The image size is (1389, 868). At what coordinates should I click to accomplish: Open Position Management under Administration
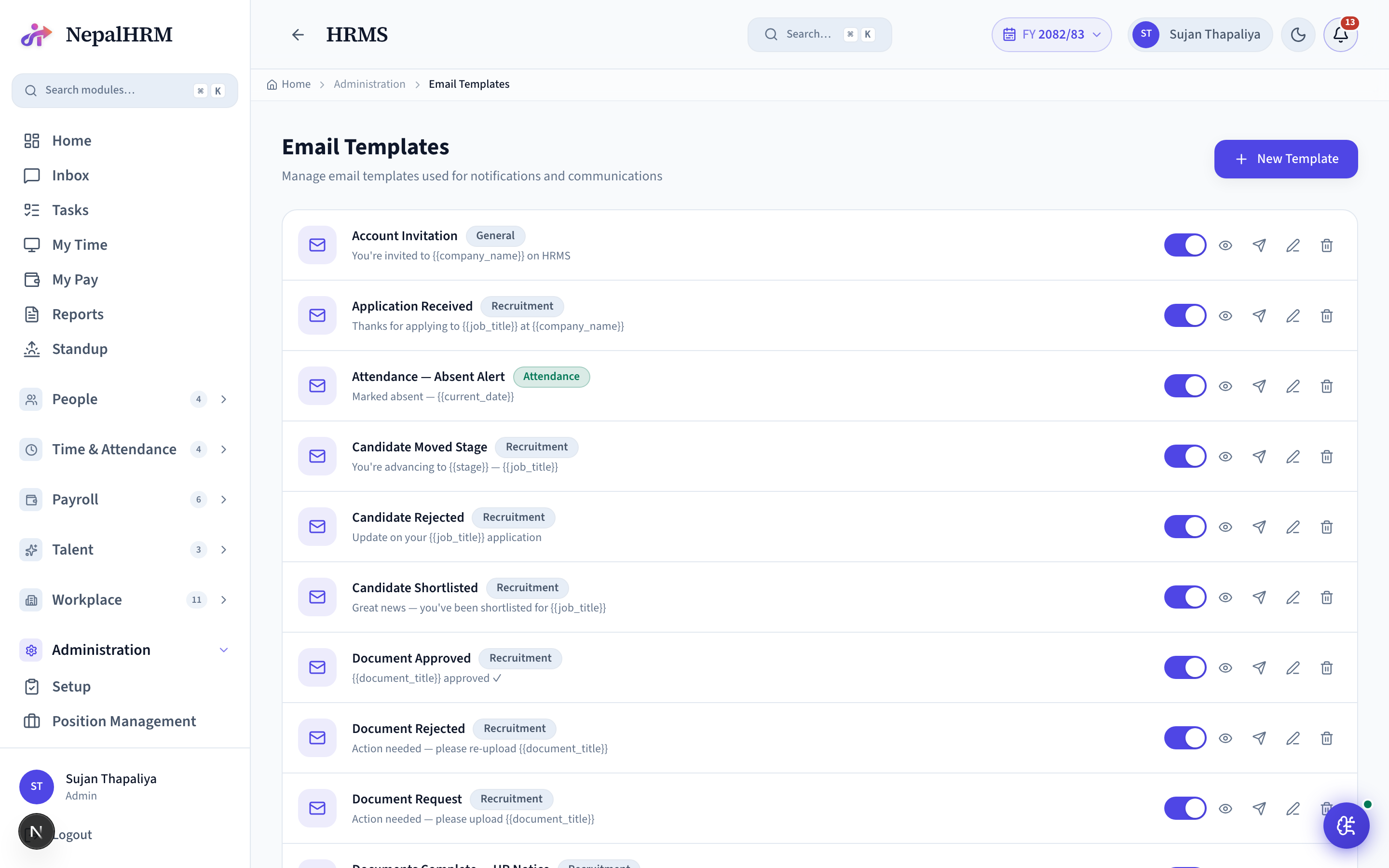point(124,721)
